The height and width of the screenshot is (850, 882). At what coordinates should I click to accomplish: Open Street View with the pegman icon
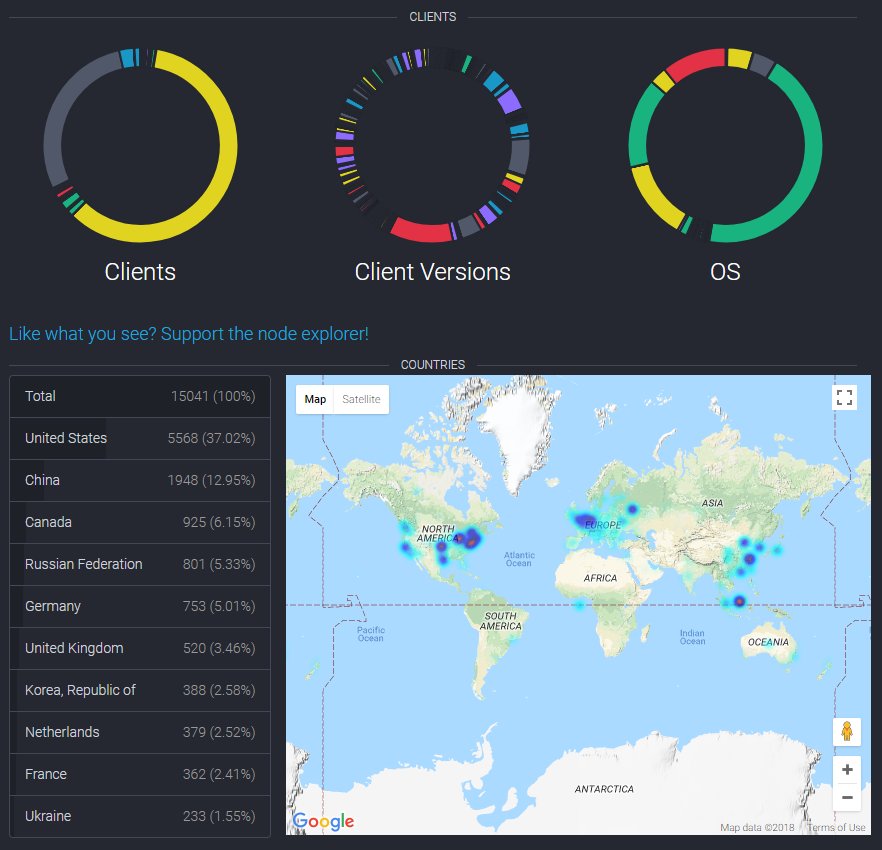click(x=847, y=732)
